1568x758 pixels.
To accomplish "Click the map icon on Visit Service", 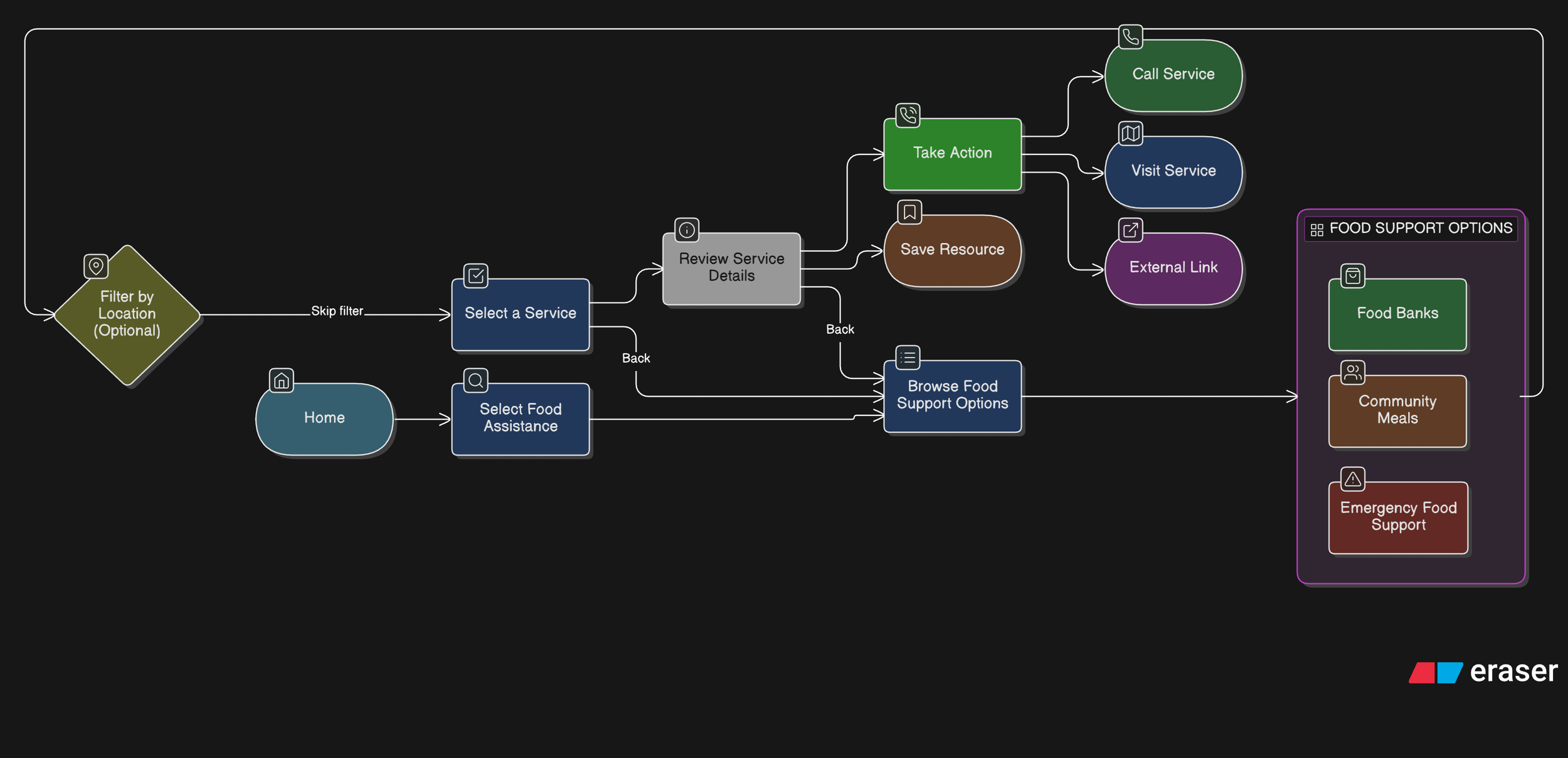I will pyautogui.click(x=1130, y=133).
